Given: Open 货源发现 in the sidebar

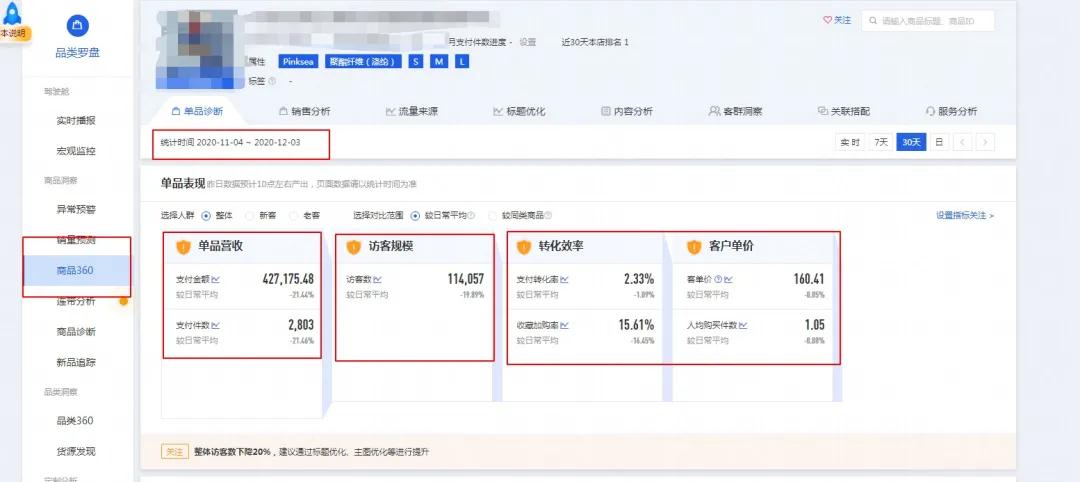Looking at the screenshot, I should [x=76, y=452].
